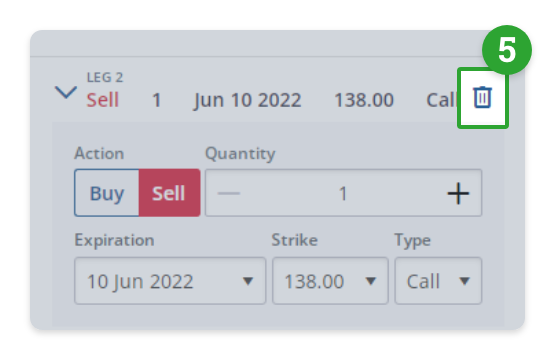
Task: Delete Leg 2 using the trash icon
Action: [x=482, y=97]
